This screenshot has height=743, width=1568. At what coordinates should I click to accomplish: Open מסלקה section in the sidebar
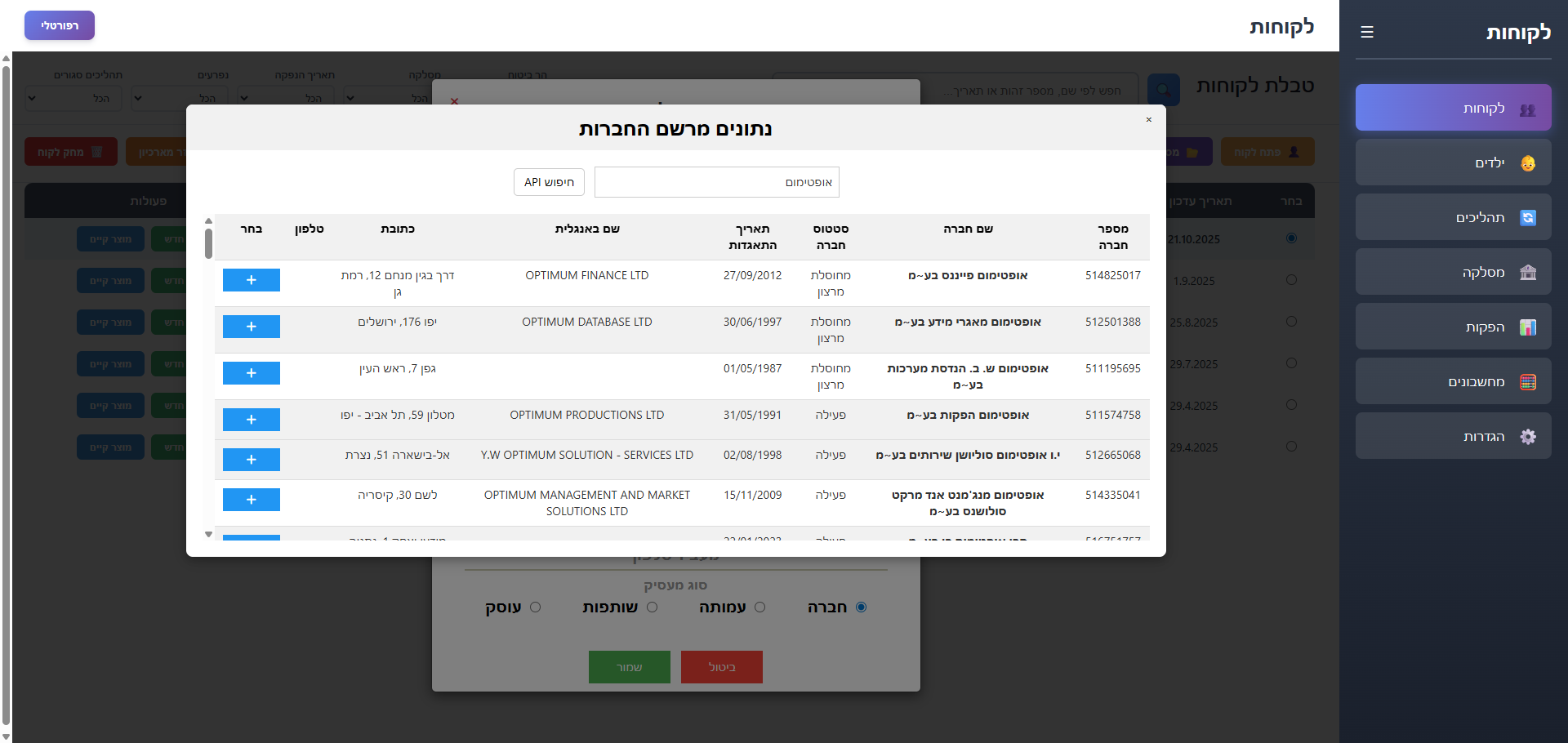coord(1454,272)
